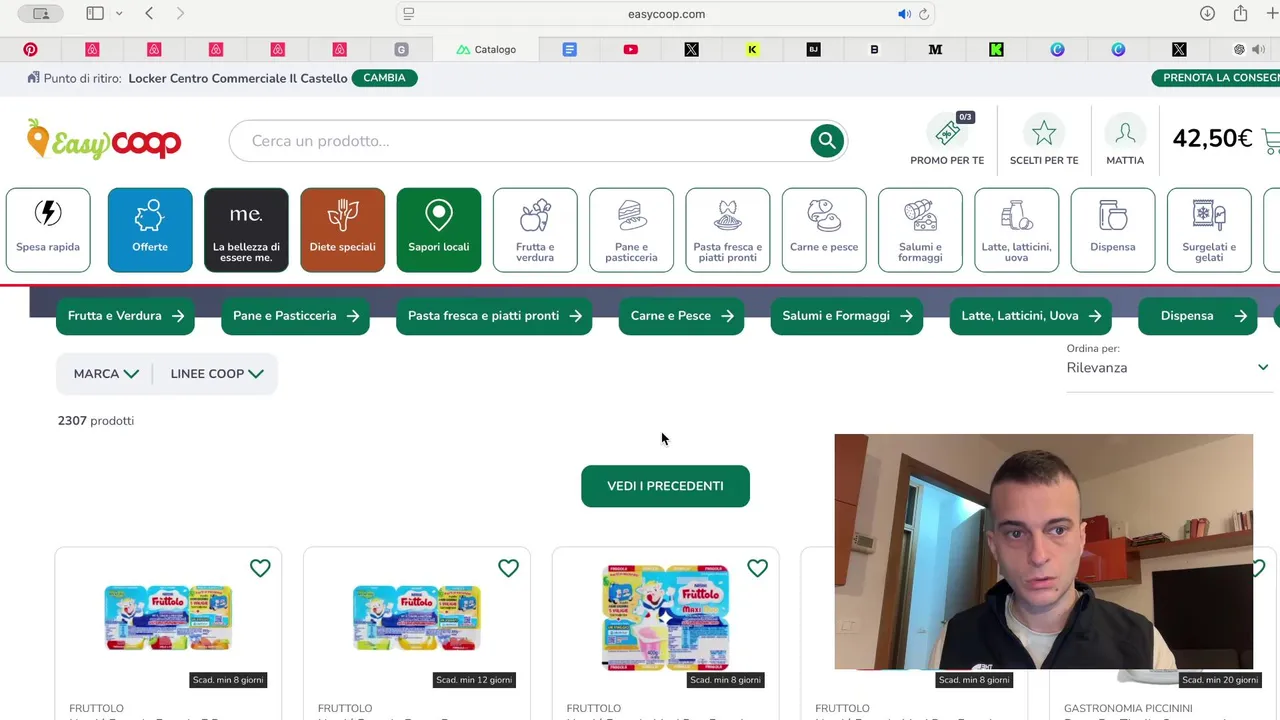The height and width of the screenshot is (720, 1280).
Task: Open the Sapori locali pin category
Action: click(439, 230)
